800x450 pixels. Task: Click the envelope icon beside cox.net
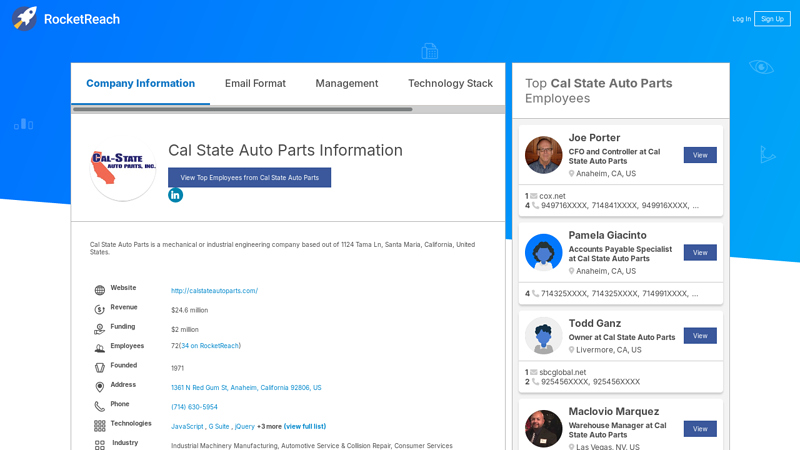(x=534, y=196)
